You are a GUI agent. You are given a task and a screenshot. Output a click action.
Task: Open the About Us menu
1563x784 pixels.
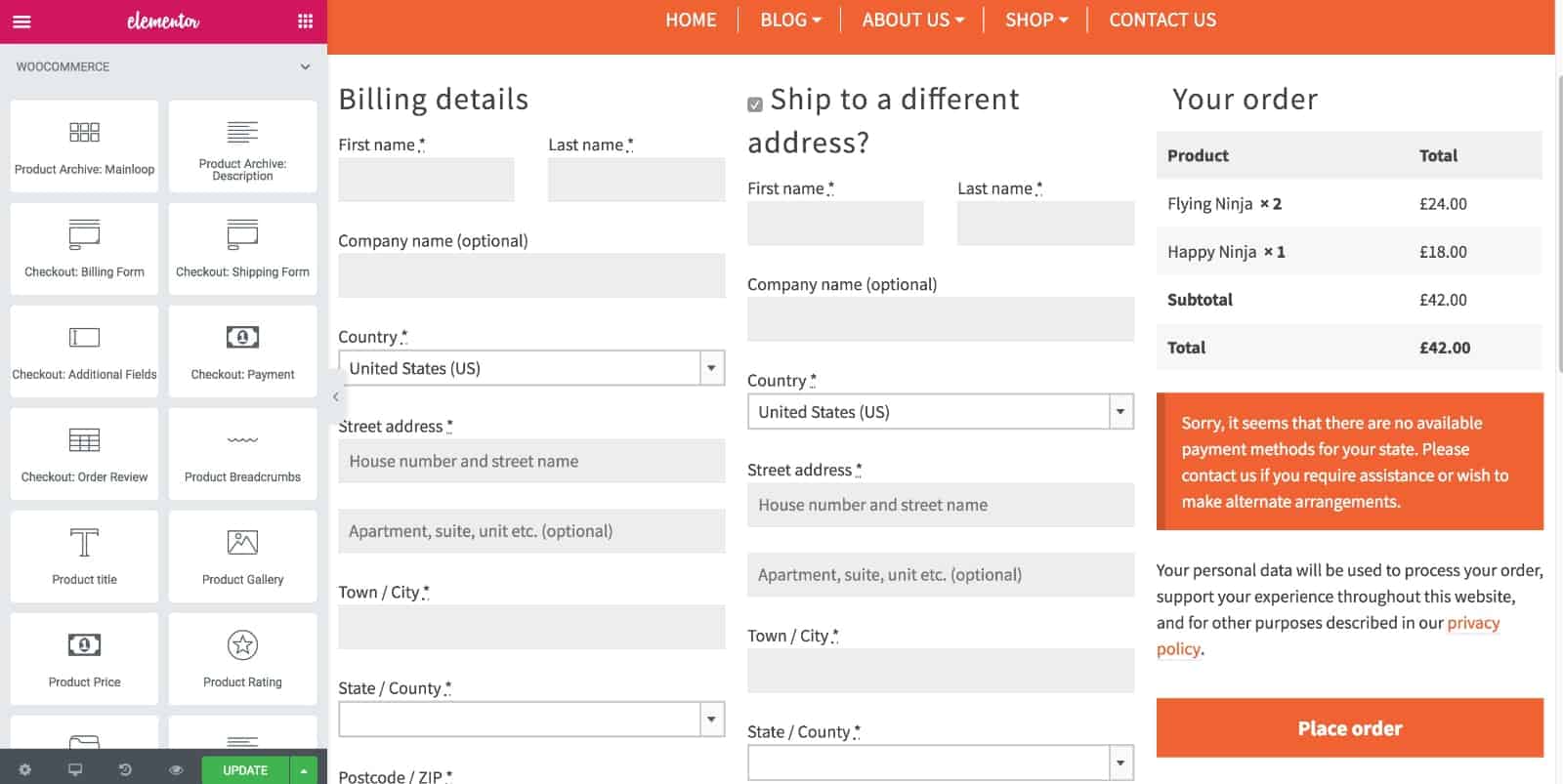pyautogui.click(x=912, y=20)
